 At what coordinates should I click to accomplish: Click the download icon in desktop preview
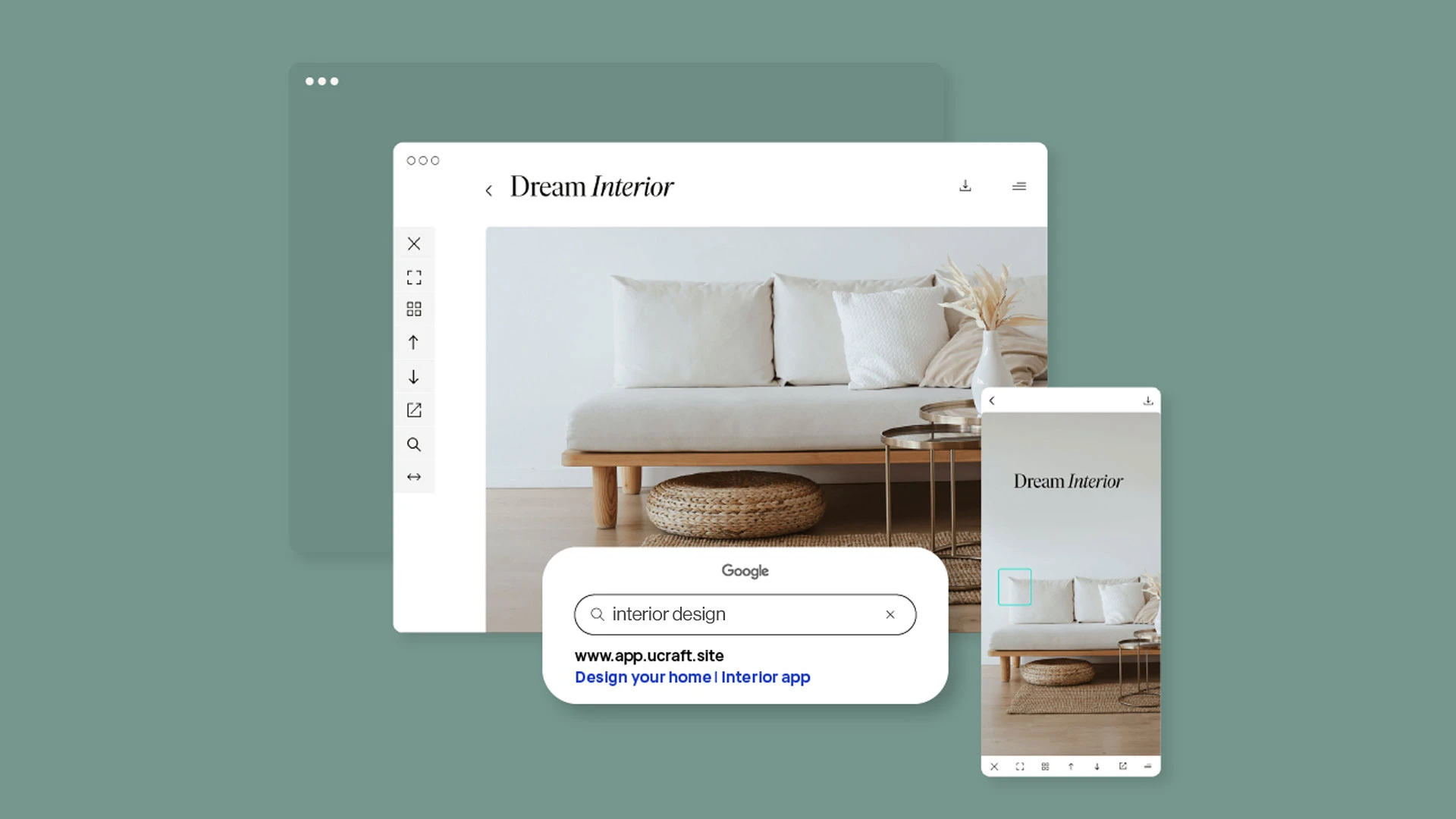pos(965,186)
